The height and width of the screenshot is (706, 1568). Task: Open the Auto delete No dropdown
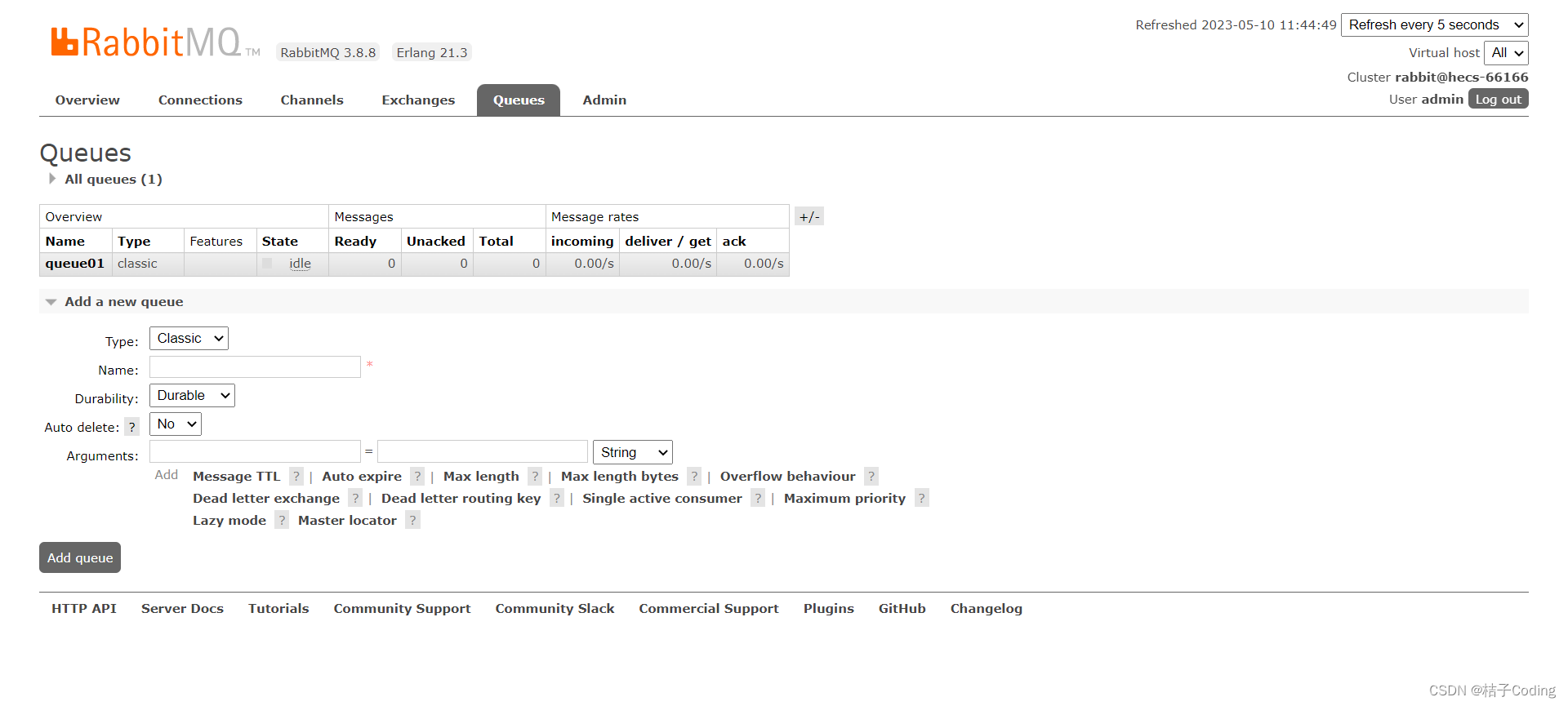pyautogui.click(x=176, y=424)
